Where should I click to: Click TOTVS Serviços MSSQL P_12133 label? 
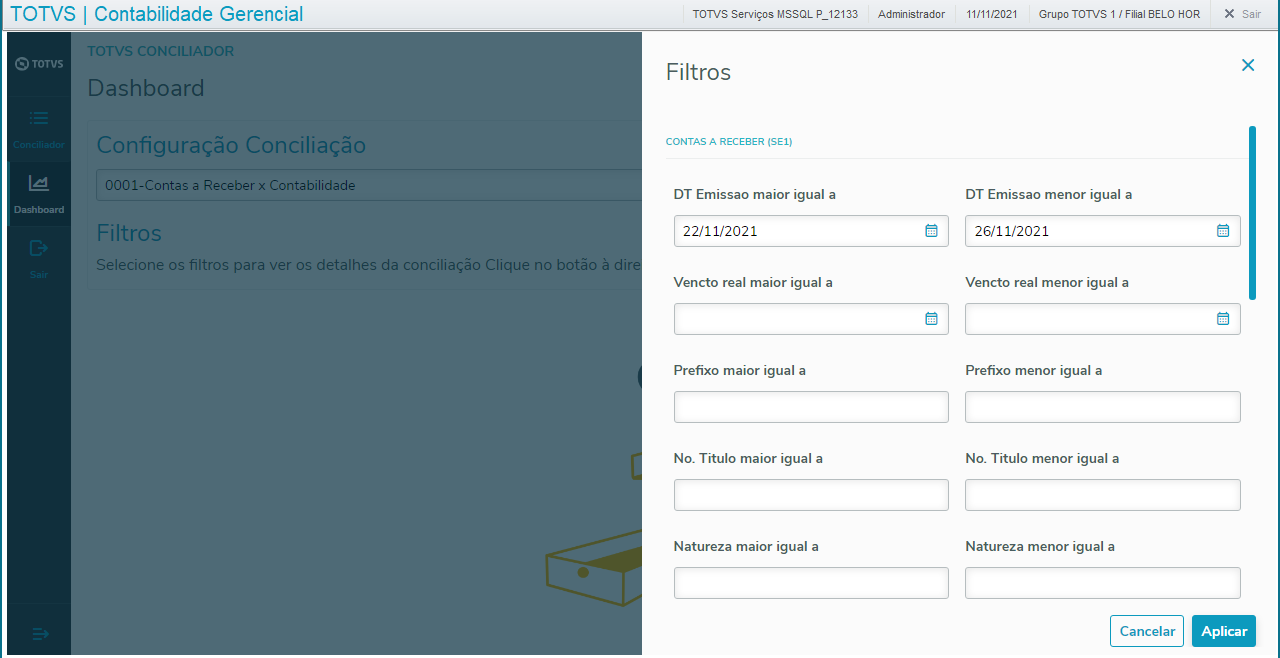pyautogui.click(x=775, y=15)
